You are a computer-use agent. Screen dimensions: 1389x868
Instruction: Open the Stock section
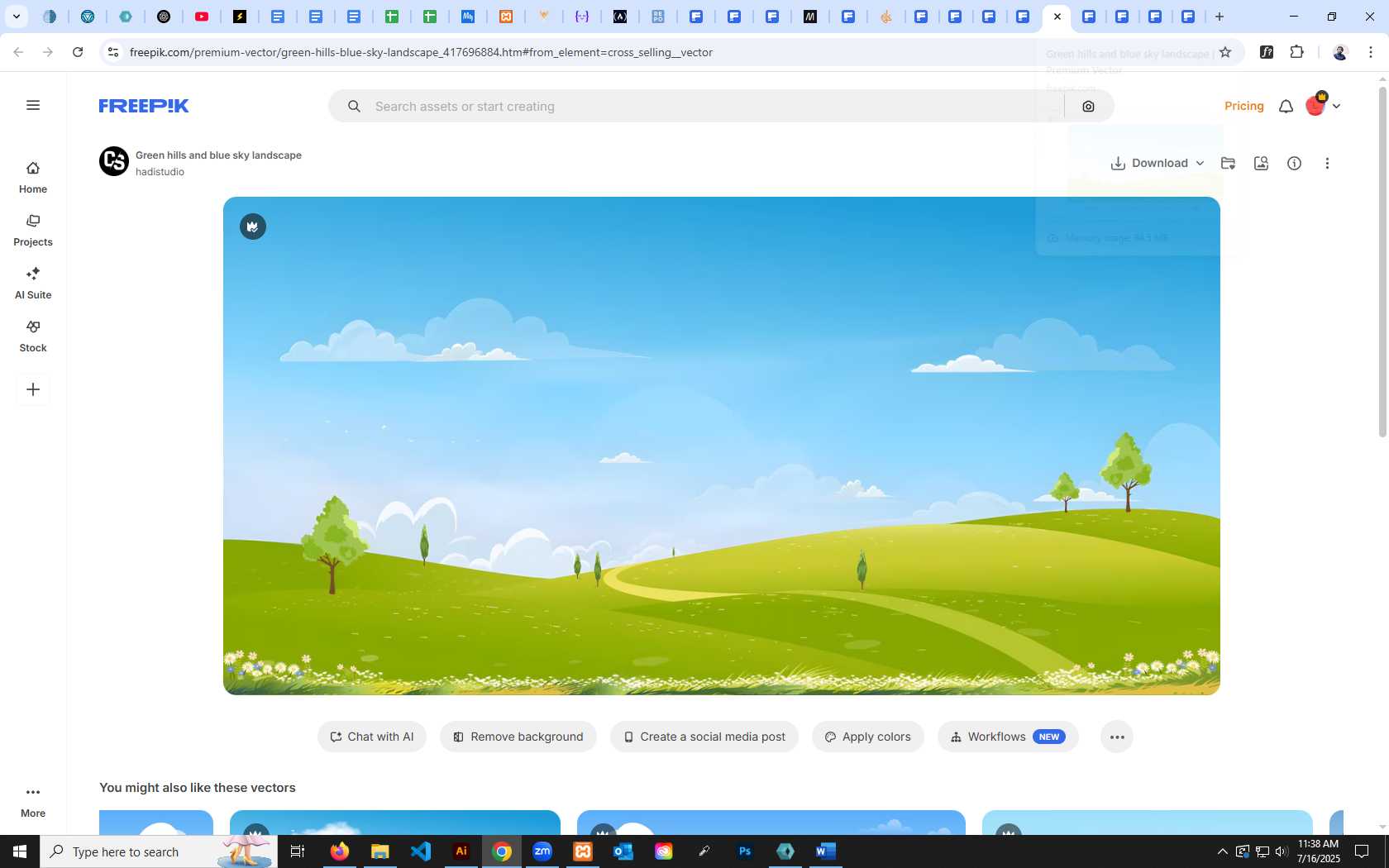coord(33,336)
